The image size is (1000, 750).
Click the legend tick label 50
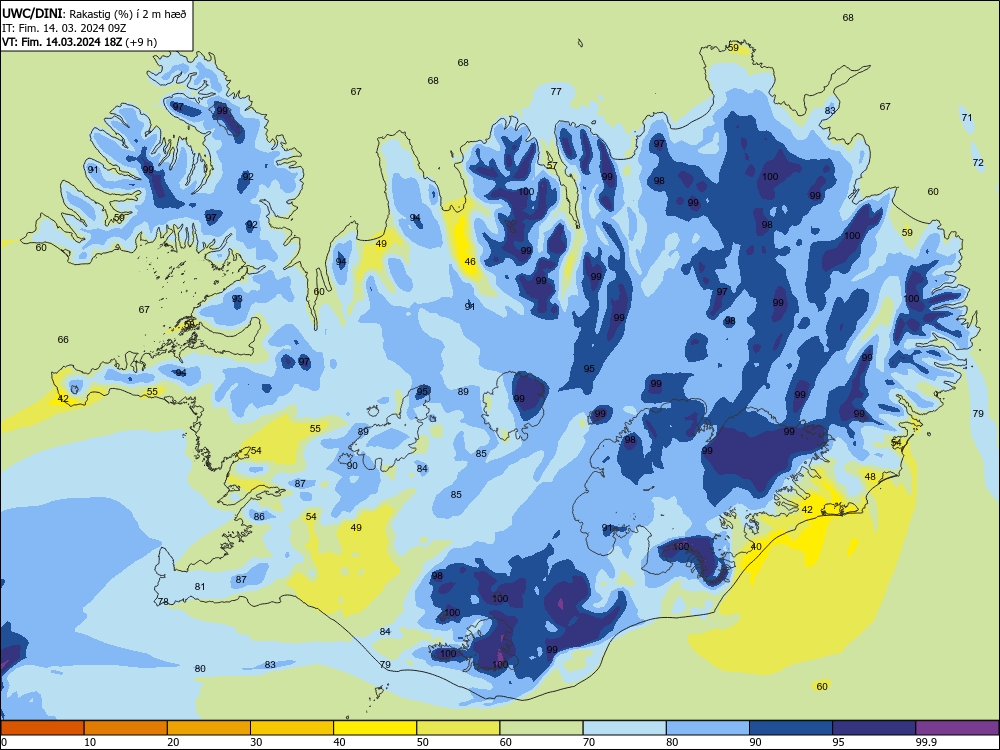pos(422,742)
